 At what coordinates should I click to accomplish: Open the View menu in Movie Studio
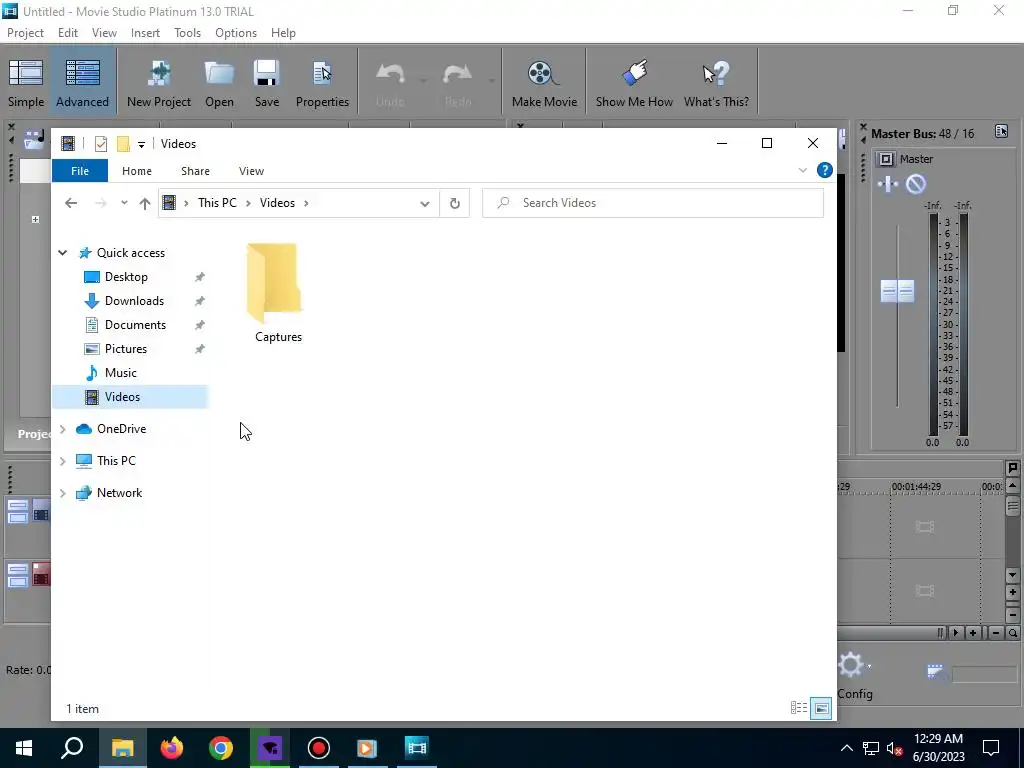pyautogui.click(x=104, y=33)
